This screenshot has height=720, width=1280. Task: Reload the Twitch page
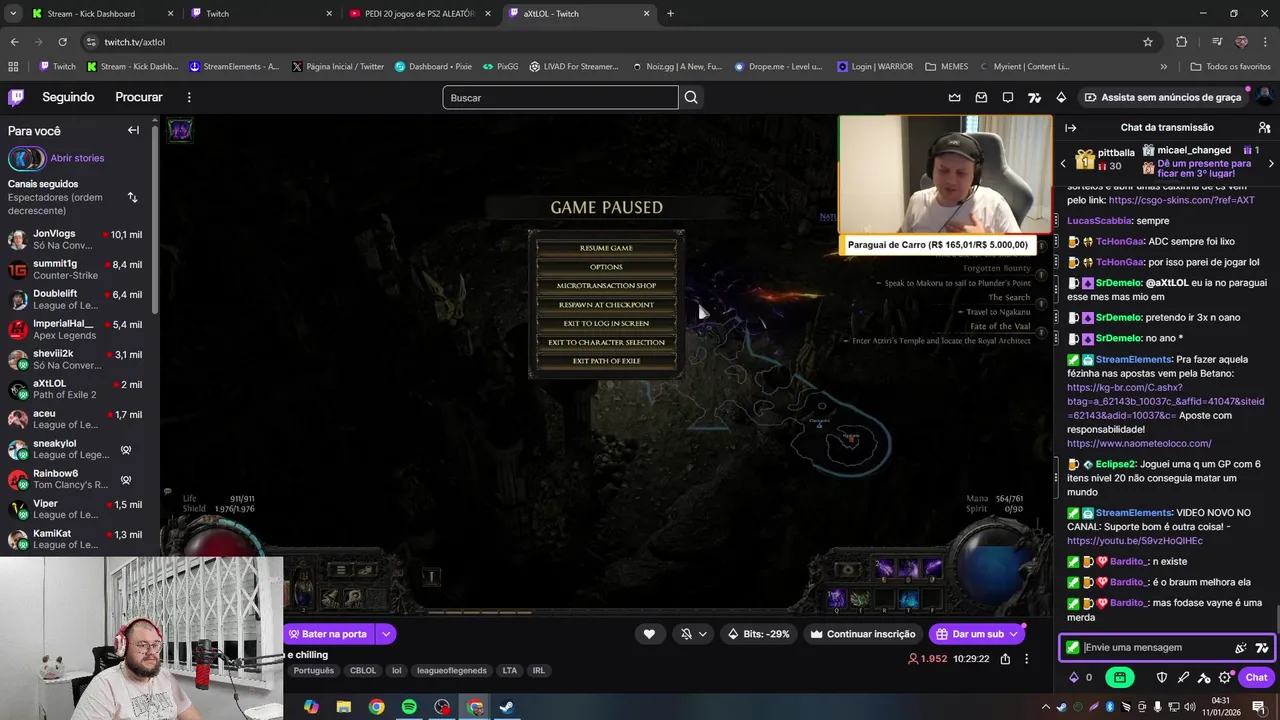(62, 42)
